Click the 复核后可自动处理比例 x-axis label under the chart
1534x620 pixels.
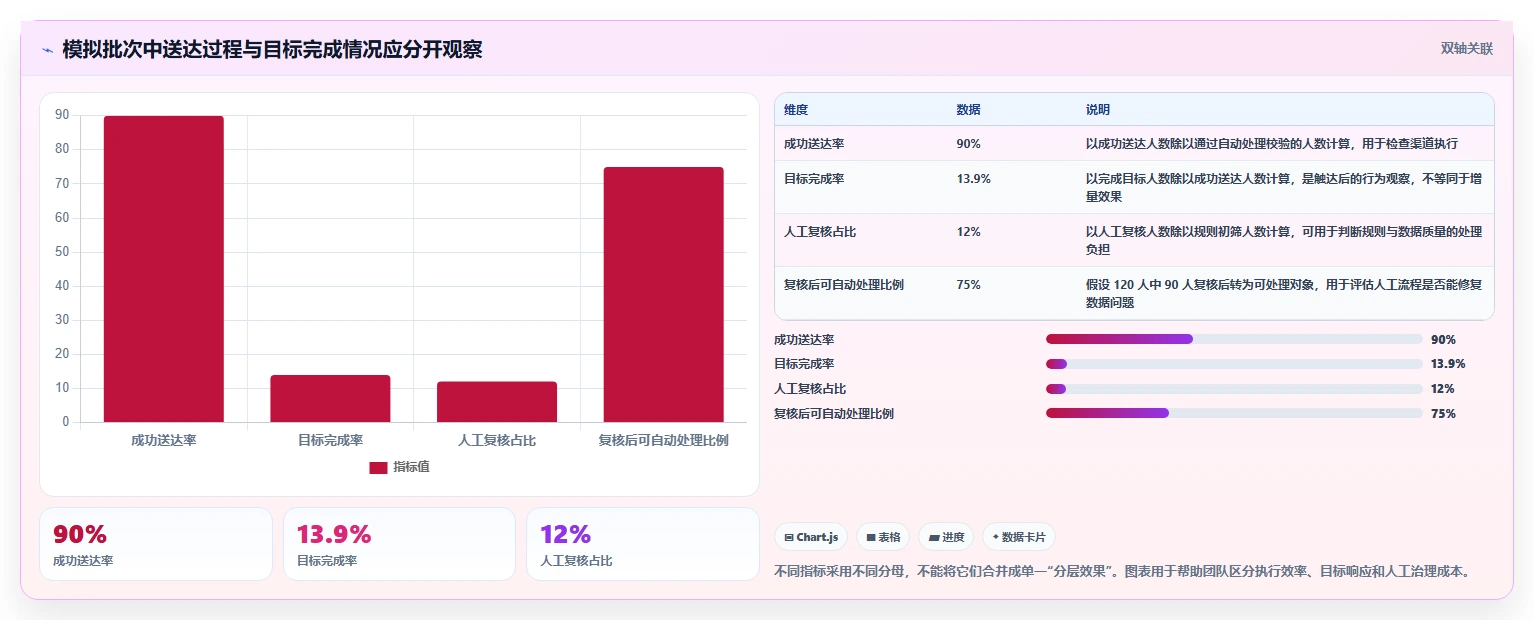[663, 440]
